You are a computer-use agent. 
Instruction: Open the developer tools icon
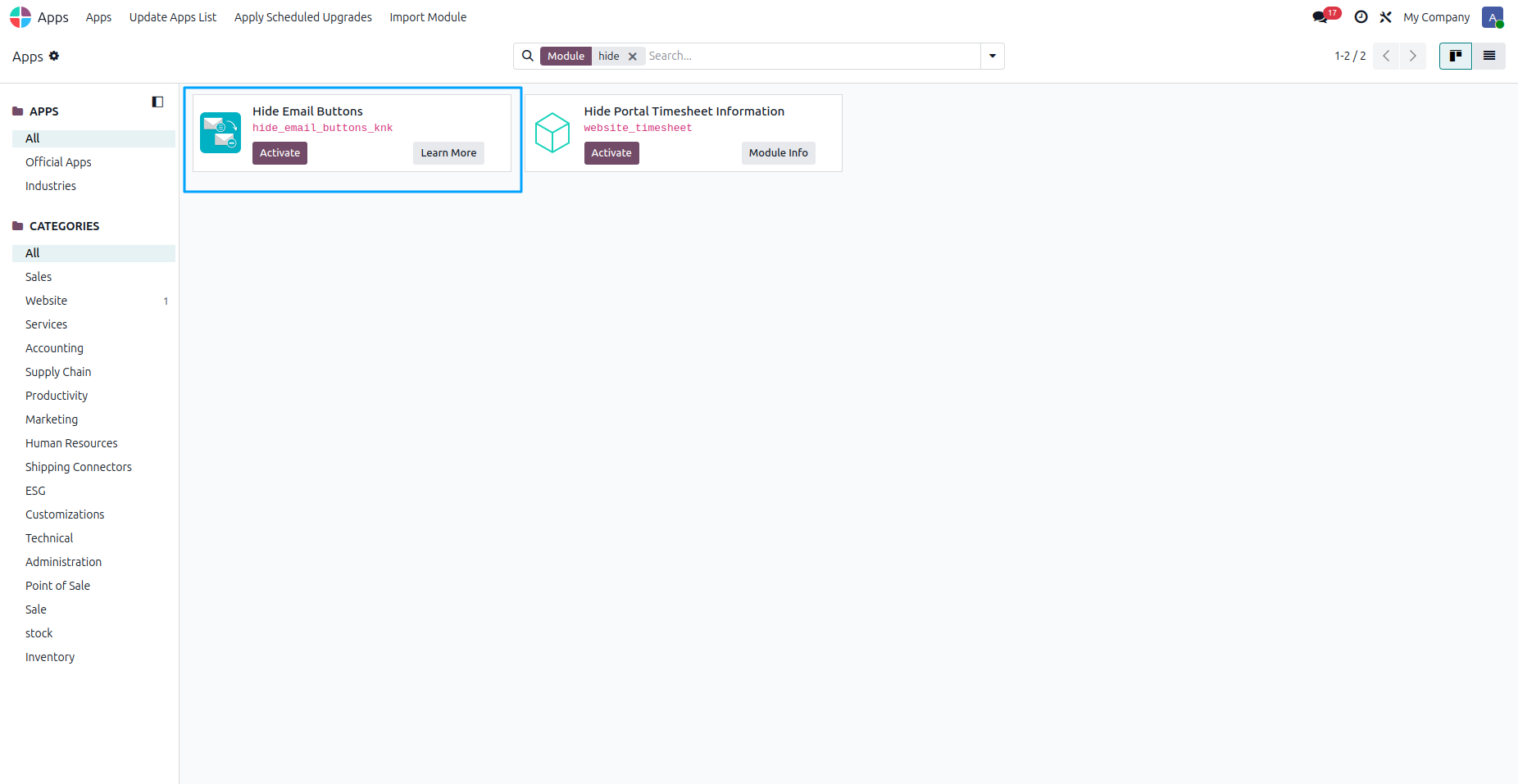click(x=1386, y=17)
